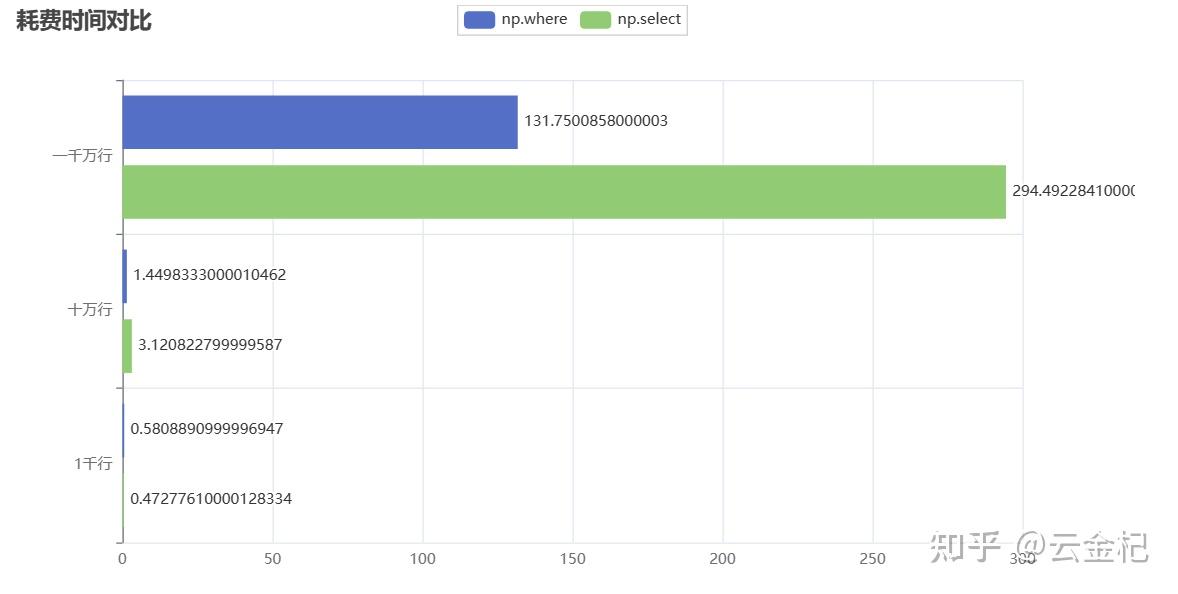Click the value label 3.120822799999587
The width and height of the screenshot is (1178, 594).
pyautogui.click(x=210, y=345)
